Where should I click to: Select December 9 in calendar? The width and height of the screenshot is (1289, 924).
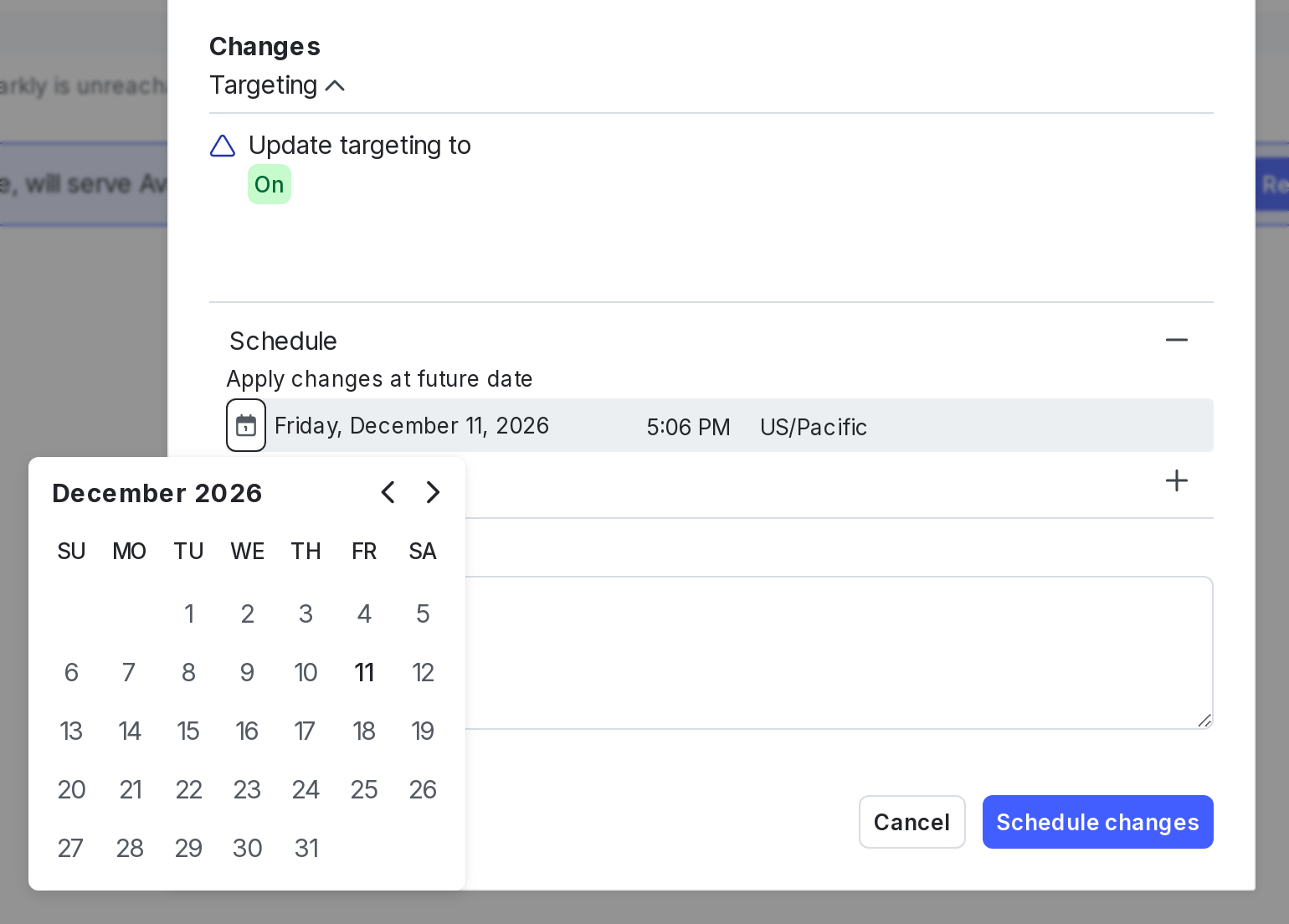click(248, 673)
